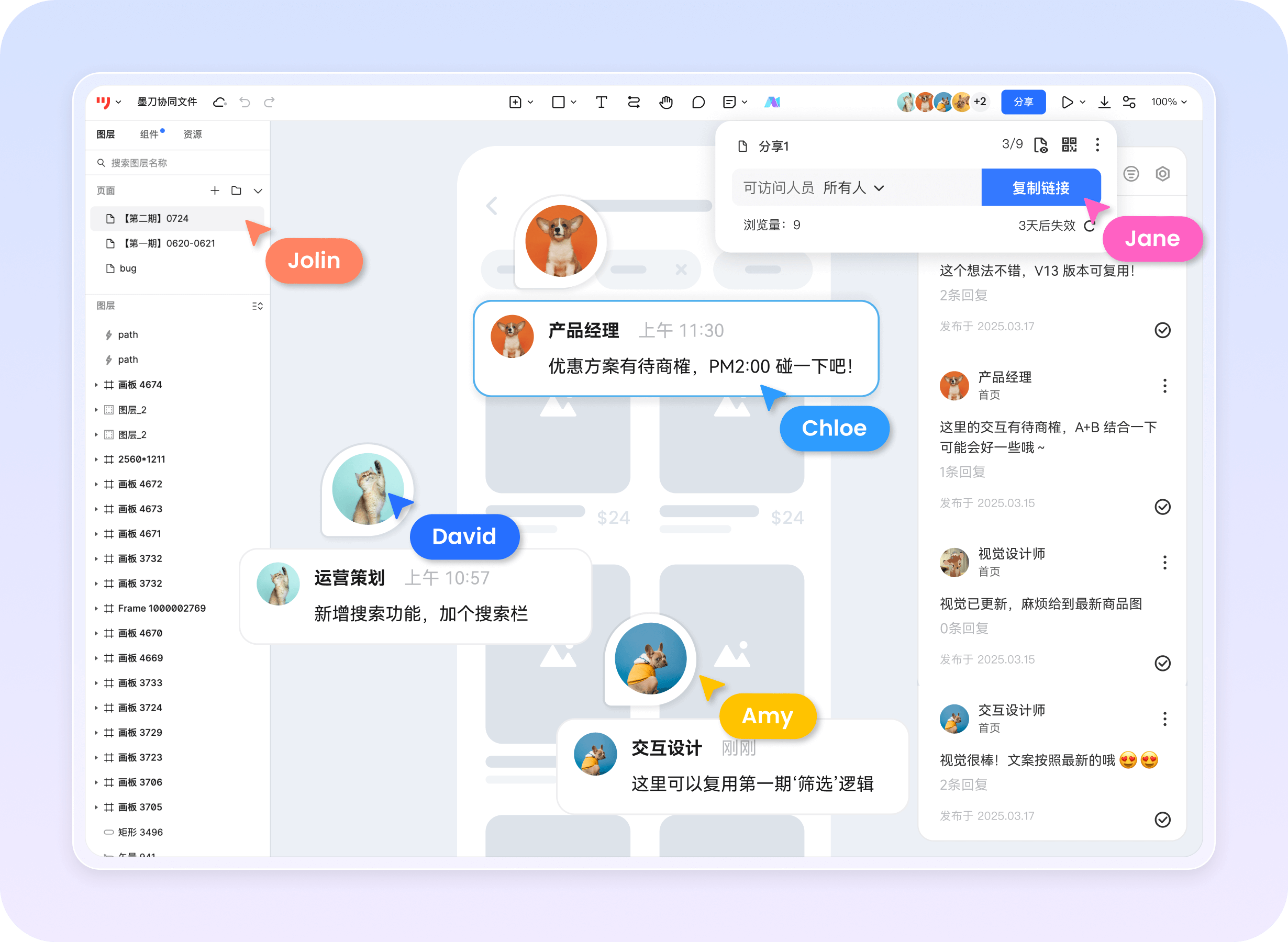Viewport: 1288px width, 942px height.
Task: Select the insert frame plus tool
Action: (515, 102)
